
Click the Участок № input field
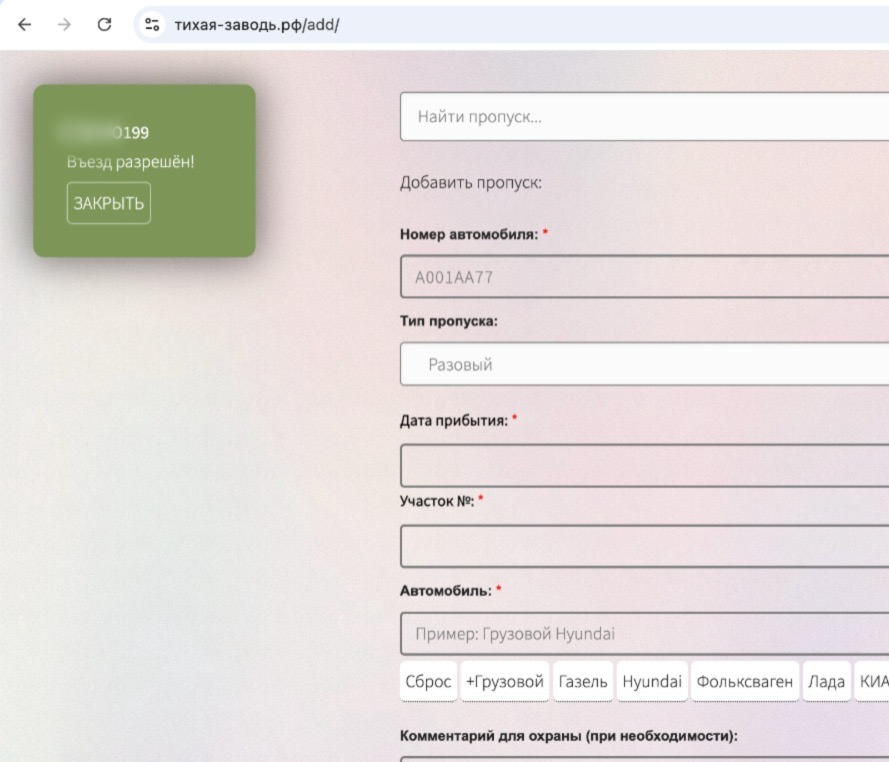click(x=644, y=546)
